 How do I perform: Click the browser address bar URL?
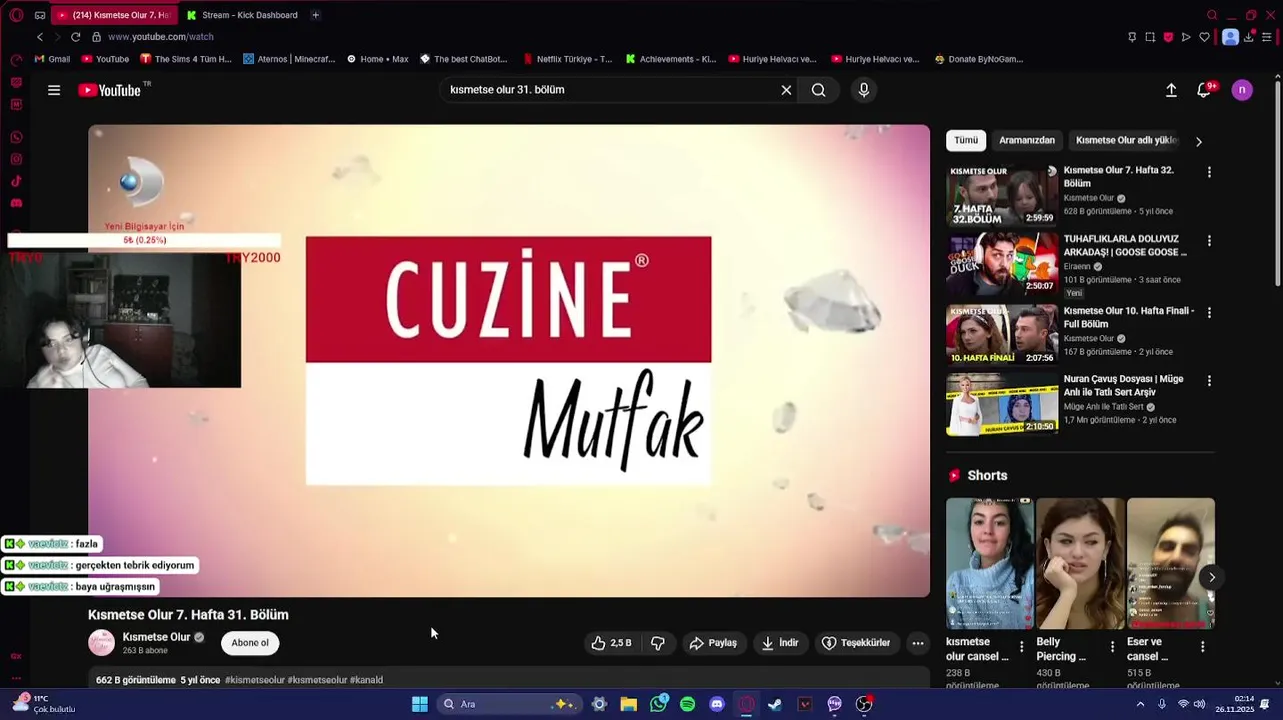161,37
